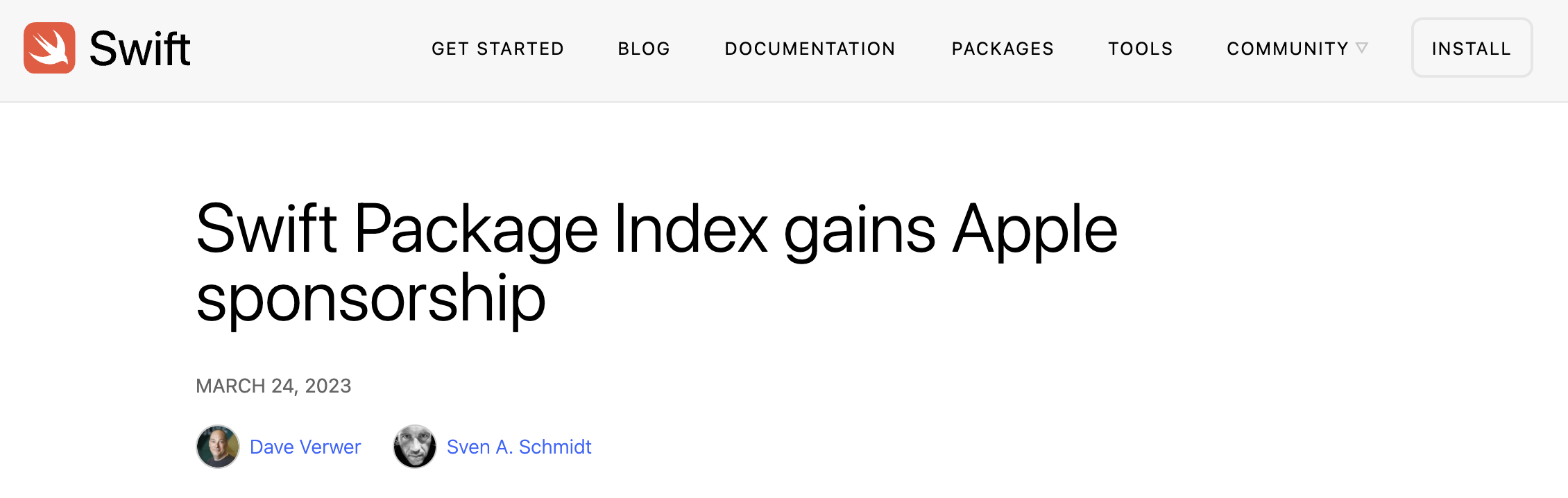Click the word "Apple" in the headline

coord(1034,229)
